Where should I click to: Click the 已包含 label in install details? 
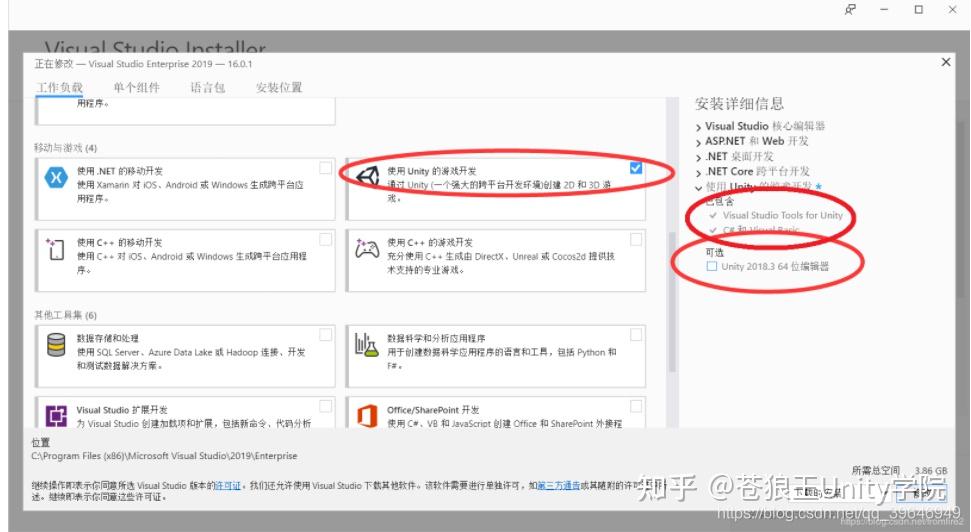tap(720, 201)
